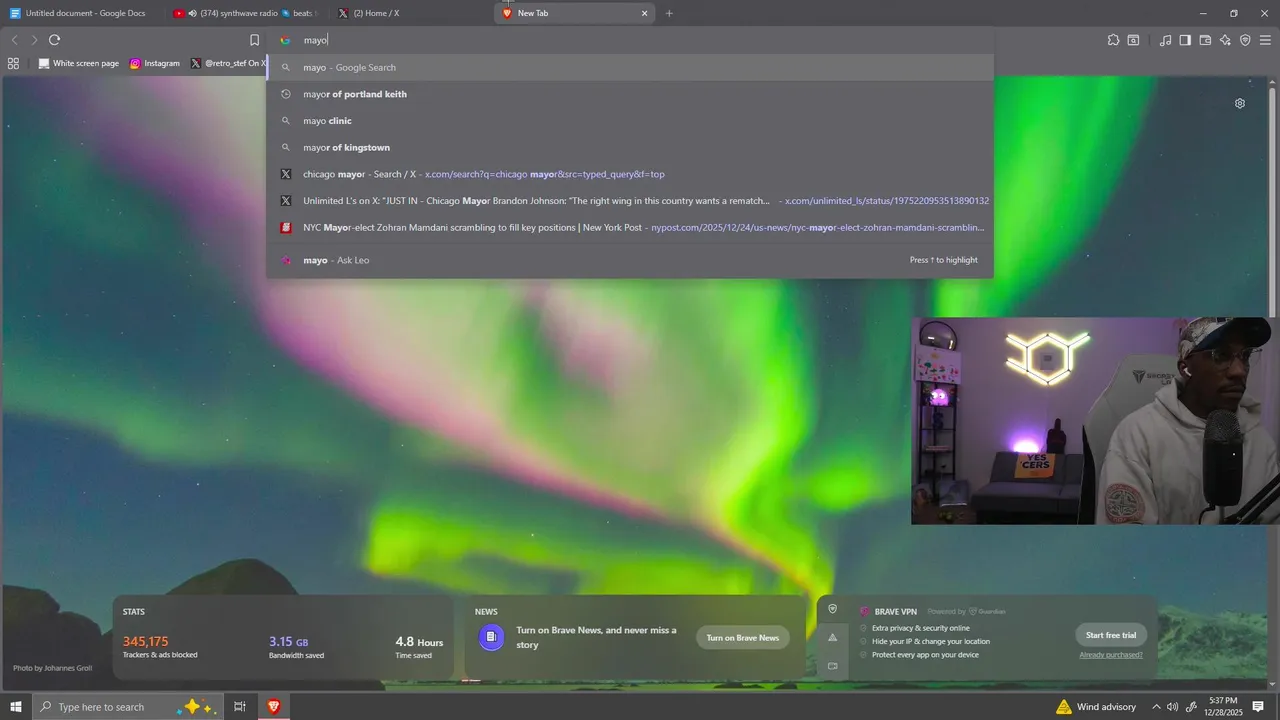Select the 'mayo clinic' suggestion
Image resolution: width=1280 pixels, height=720 pixels.
tap(630, 121)
